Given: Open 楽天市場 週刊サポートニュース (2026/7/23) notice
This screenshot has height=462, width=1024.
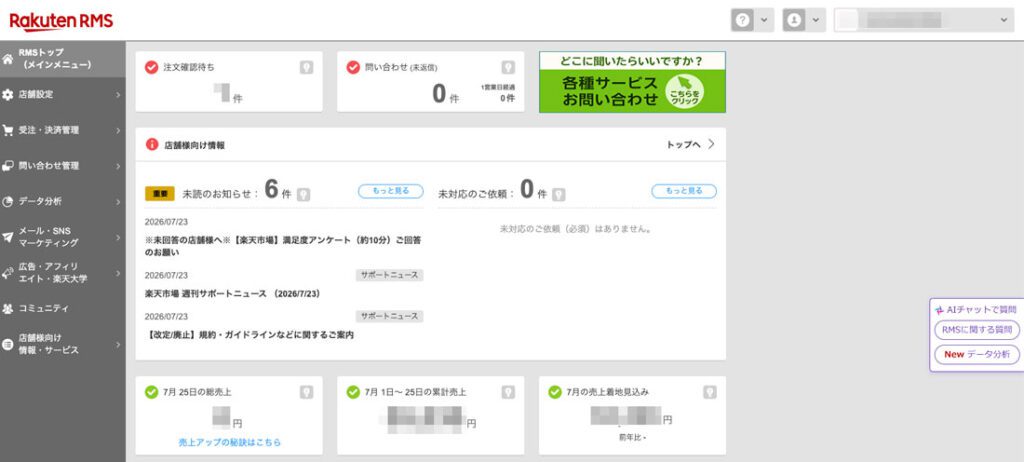Looking at the screenshot, I should point(232,294).
